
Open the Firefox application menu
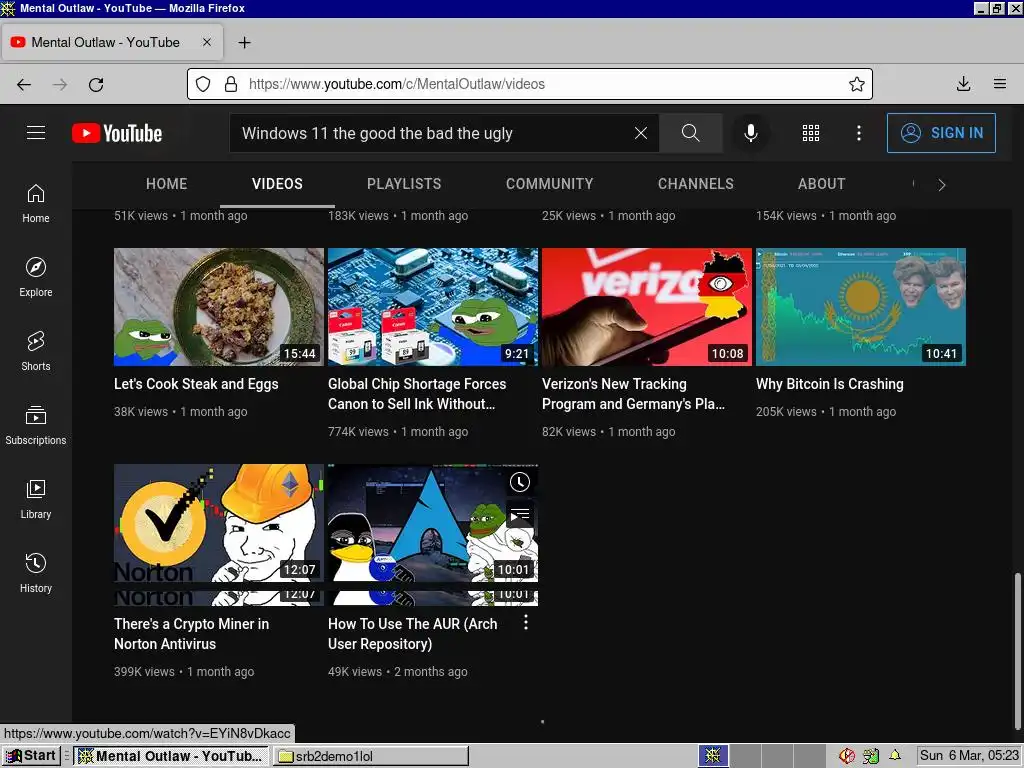click(x=1000, y=84)
